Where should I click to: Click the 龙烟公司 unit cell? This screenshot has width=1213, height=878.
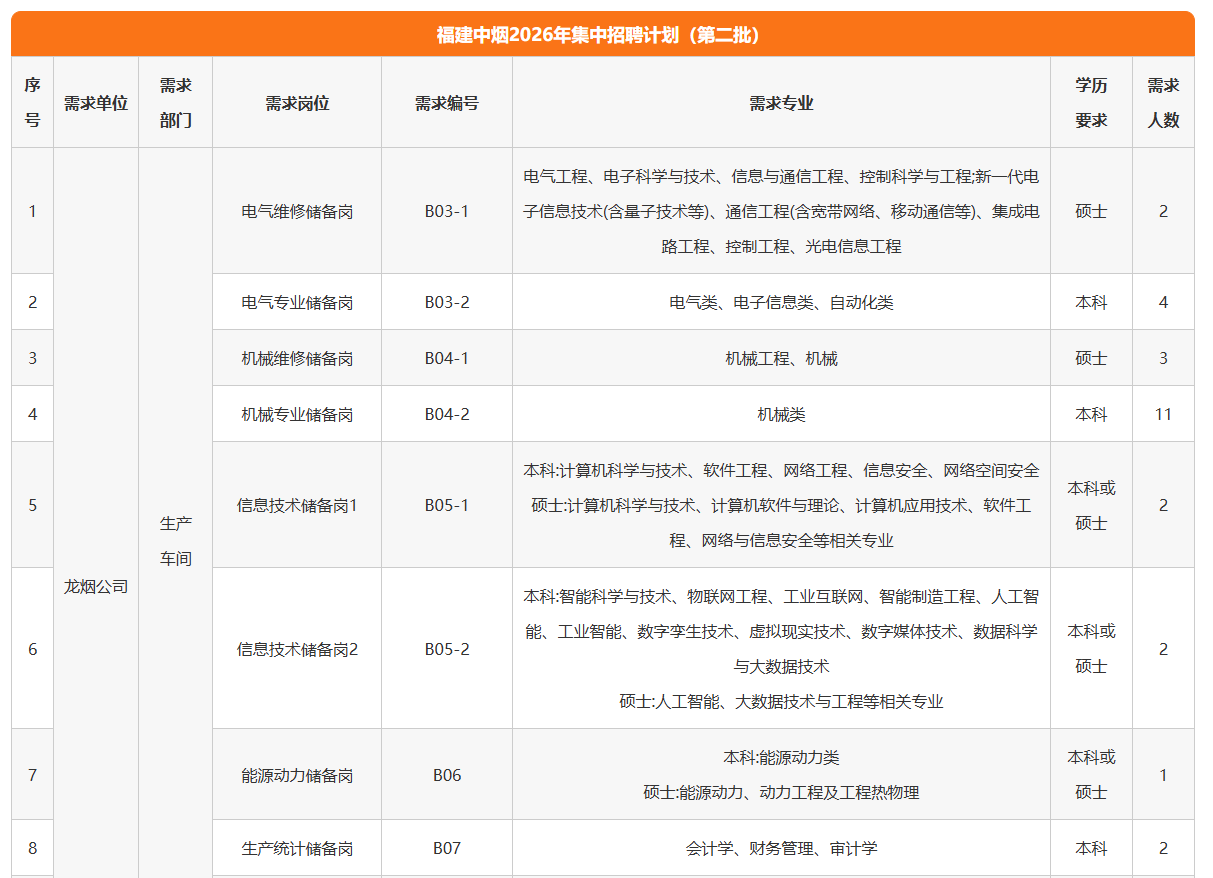click(96, 587)
